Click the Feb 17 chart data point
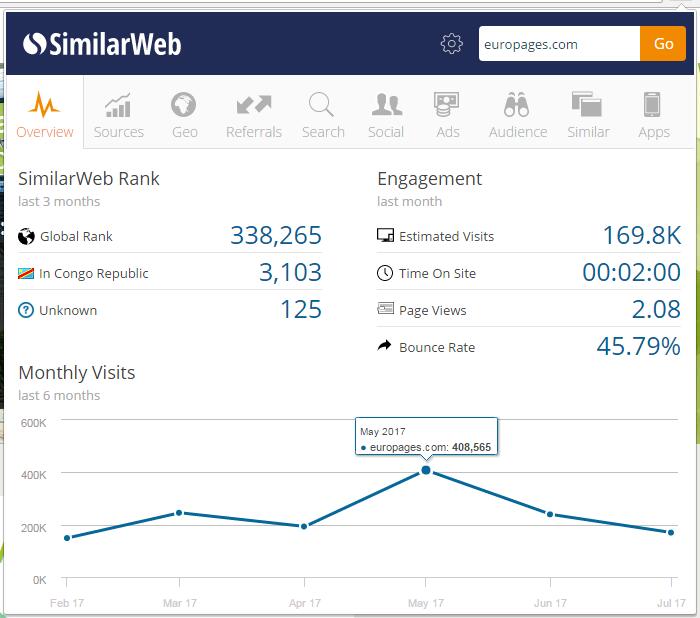700x618 pixels. pos(67,538)
